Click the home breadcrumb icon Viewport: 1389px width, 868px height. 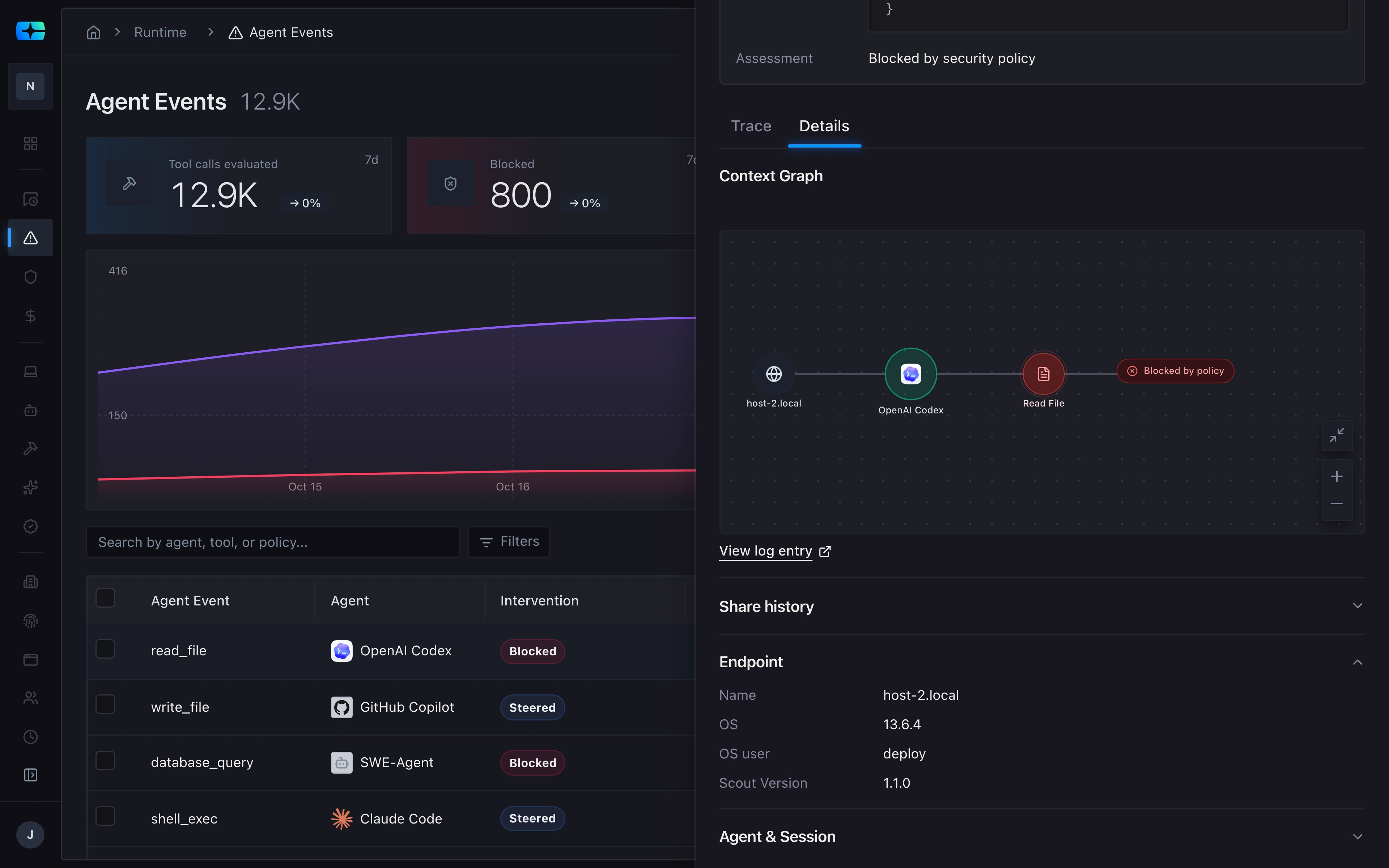pyautogui.click(x=94, y=32)
